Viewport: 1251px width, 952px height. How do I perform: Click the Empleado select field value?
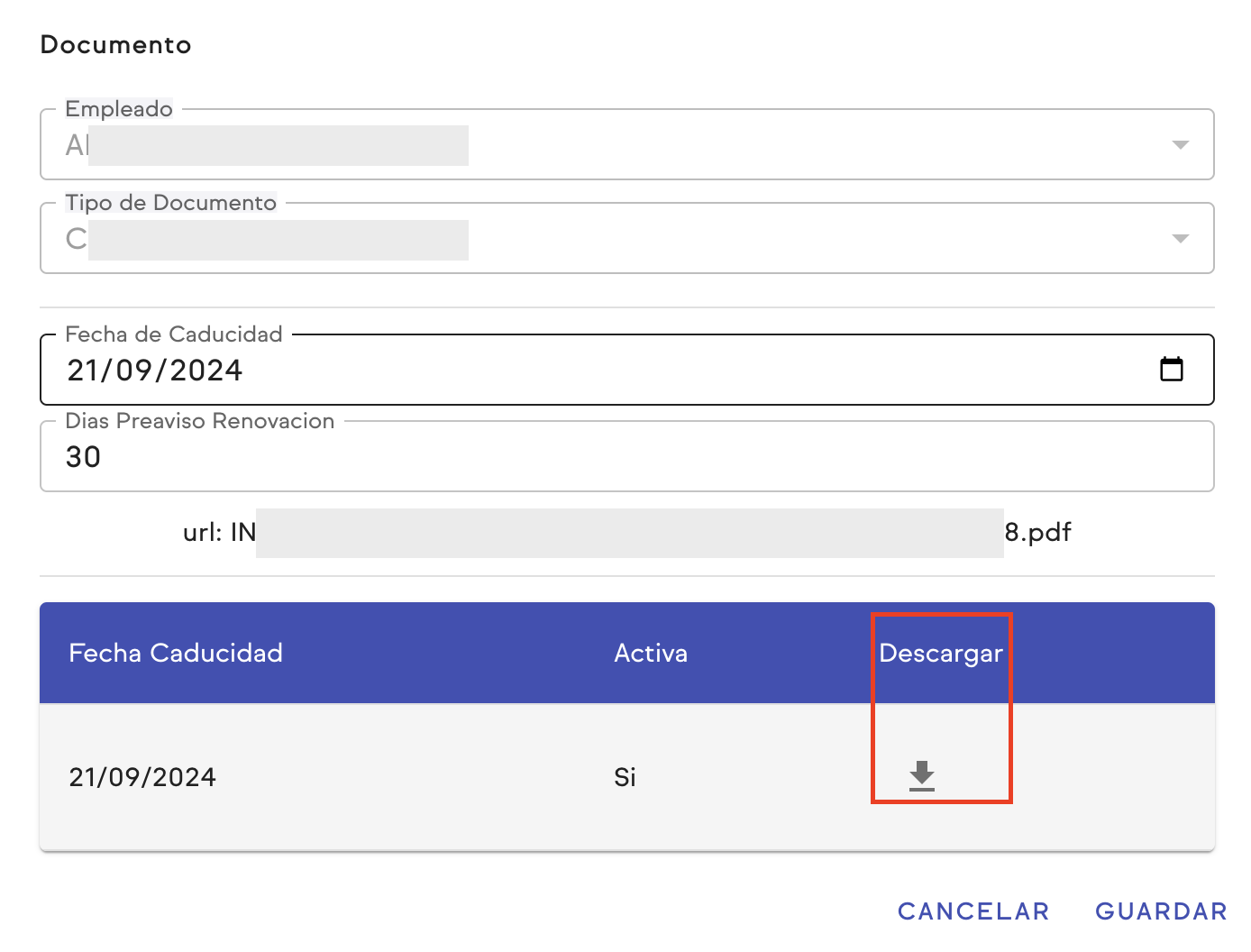[x=270, y=146]
